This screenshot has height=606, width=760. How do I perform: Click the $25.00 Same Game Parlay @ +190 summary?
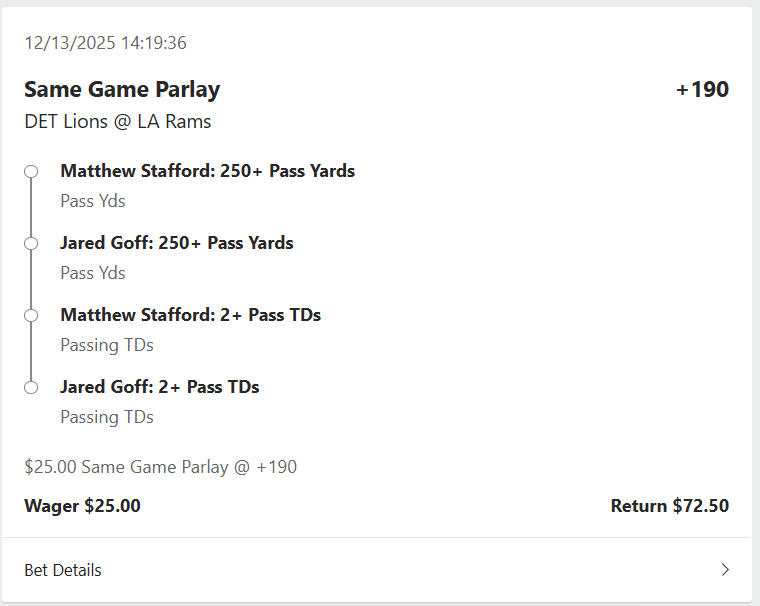tap(160, 467)
